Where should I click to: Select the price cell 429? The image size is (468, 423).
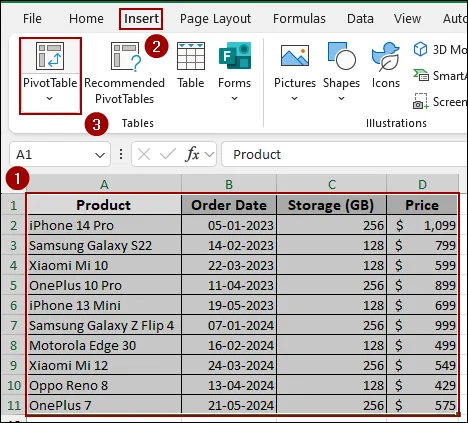click(422, 385)
